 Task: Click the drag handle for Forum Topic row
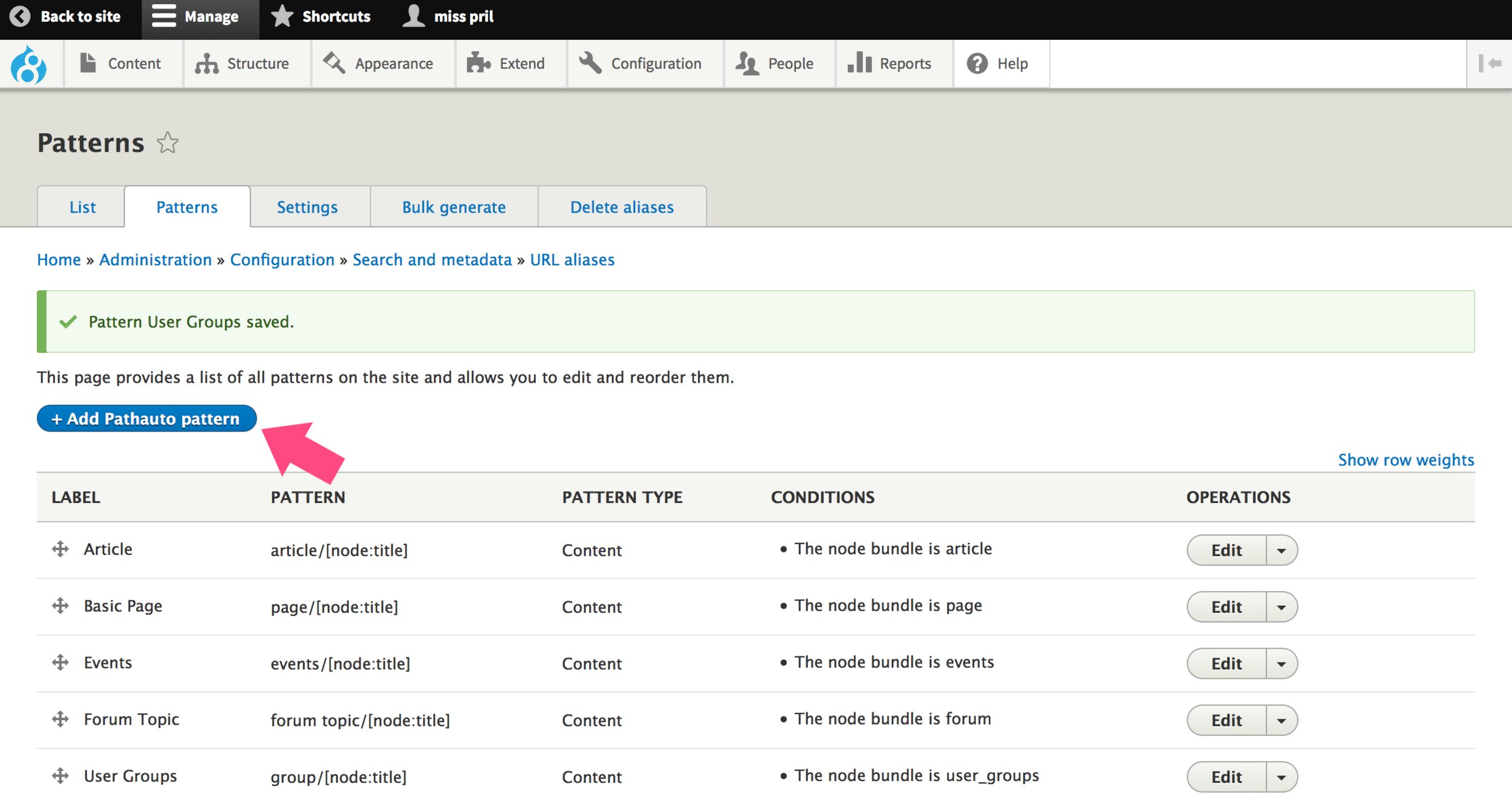tap(60, 719)
